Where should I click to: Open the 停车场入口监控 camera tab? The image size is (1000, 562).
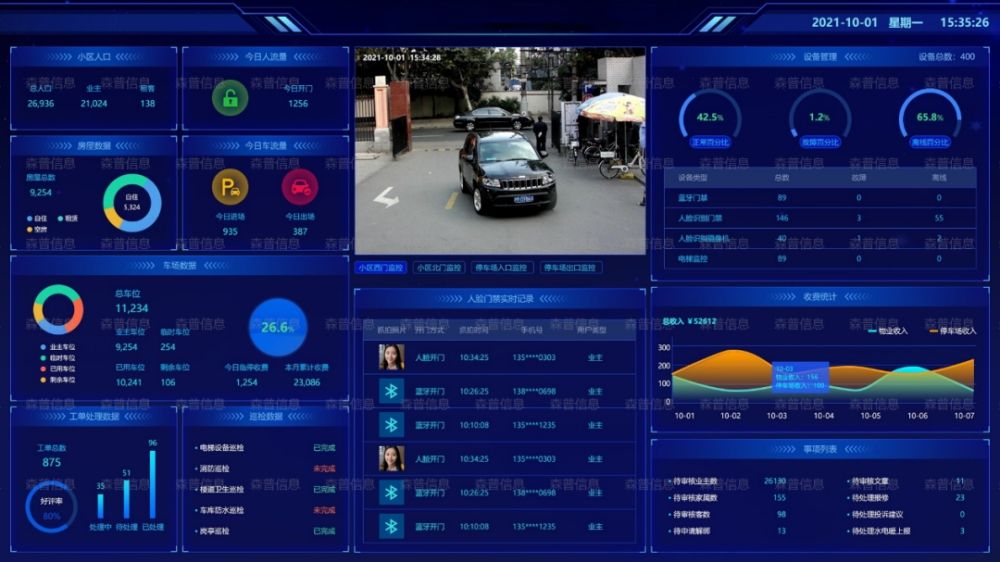point(501,268)
